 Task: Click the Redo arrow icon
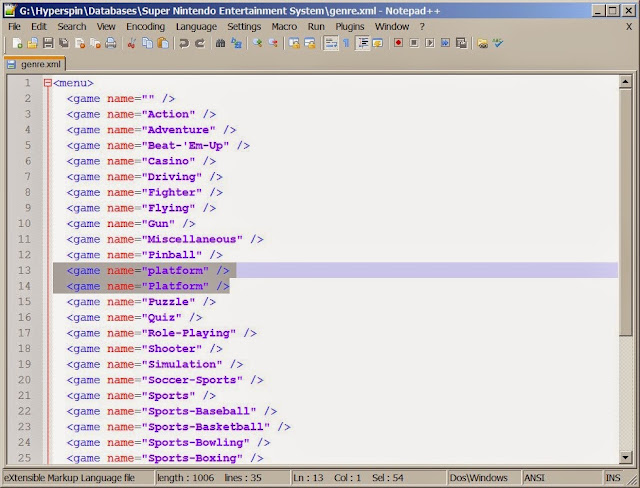200,43
